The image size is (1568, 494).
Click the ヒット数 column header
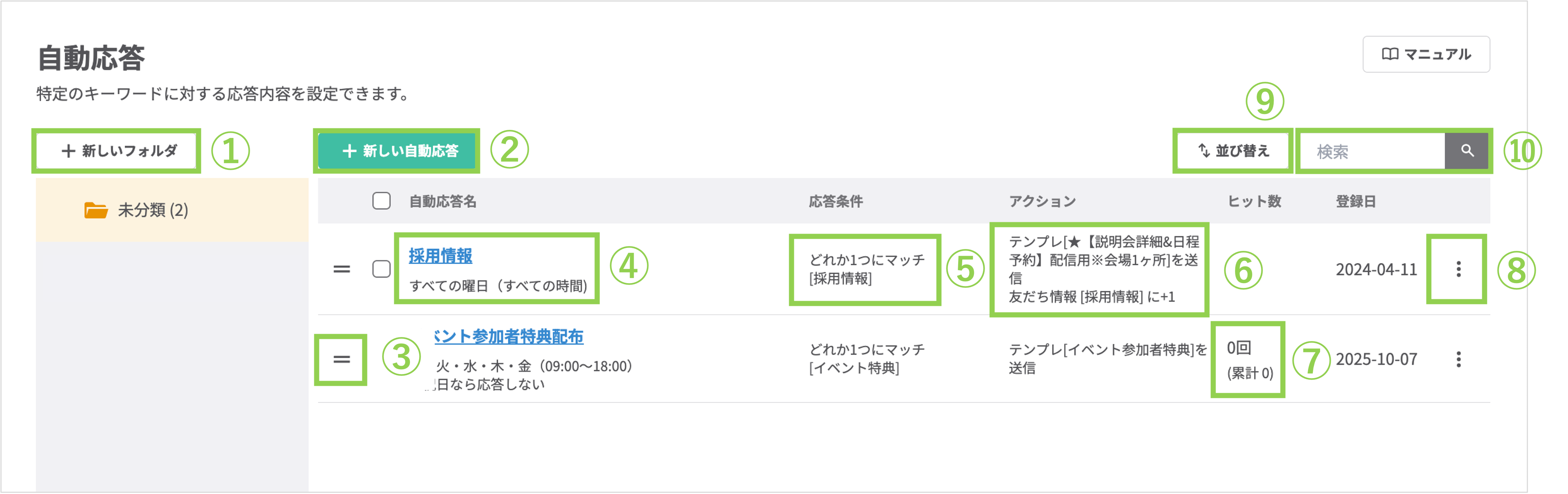click(1254, 202)
